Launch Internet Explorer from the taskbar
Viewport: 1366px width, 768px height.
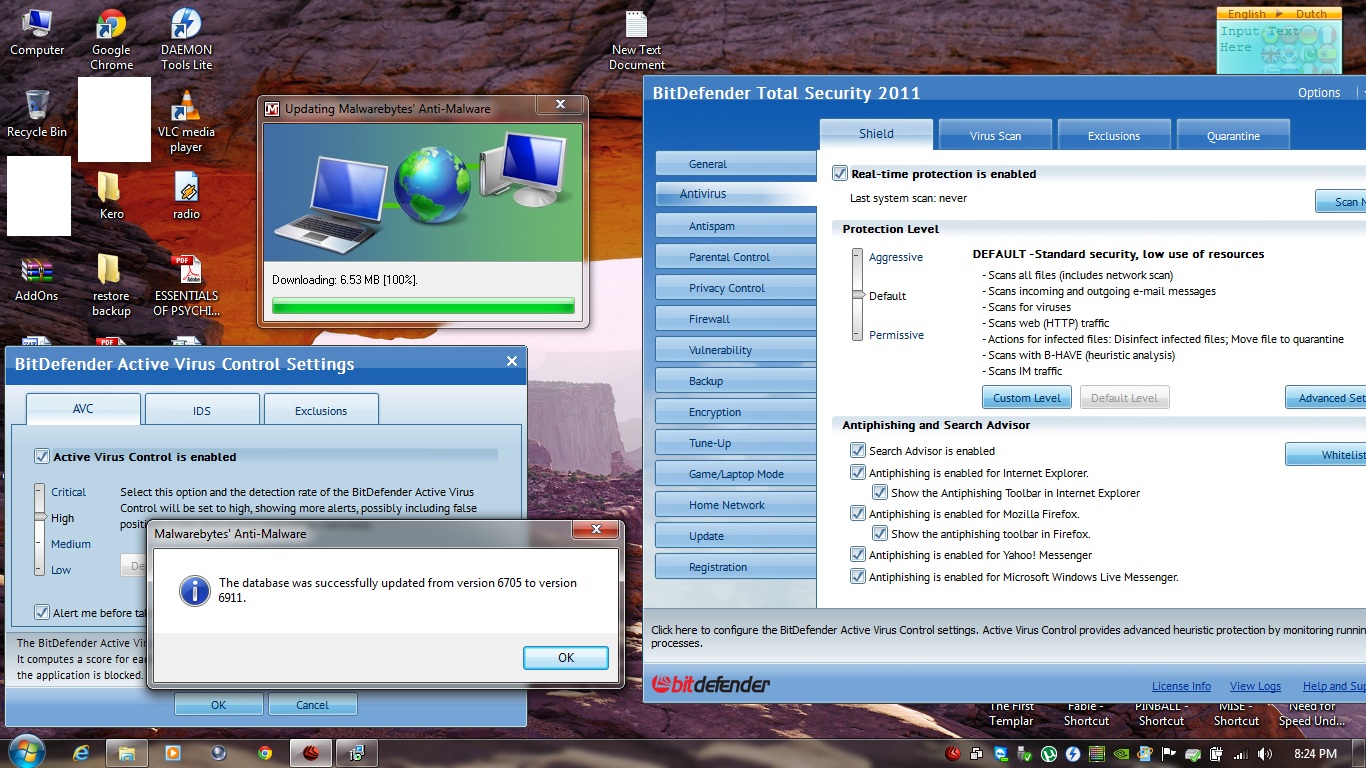coord(82,752)
